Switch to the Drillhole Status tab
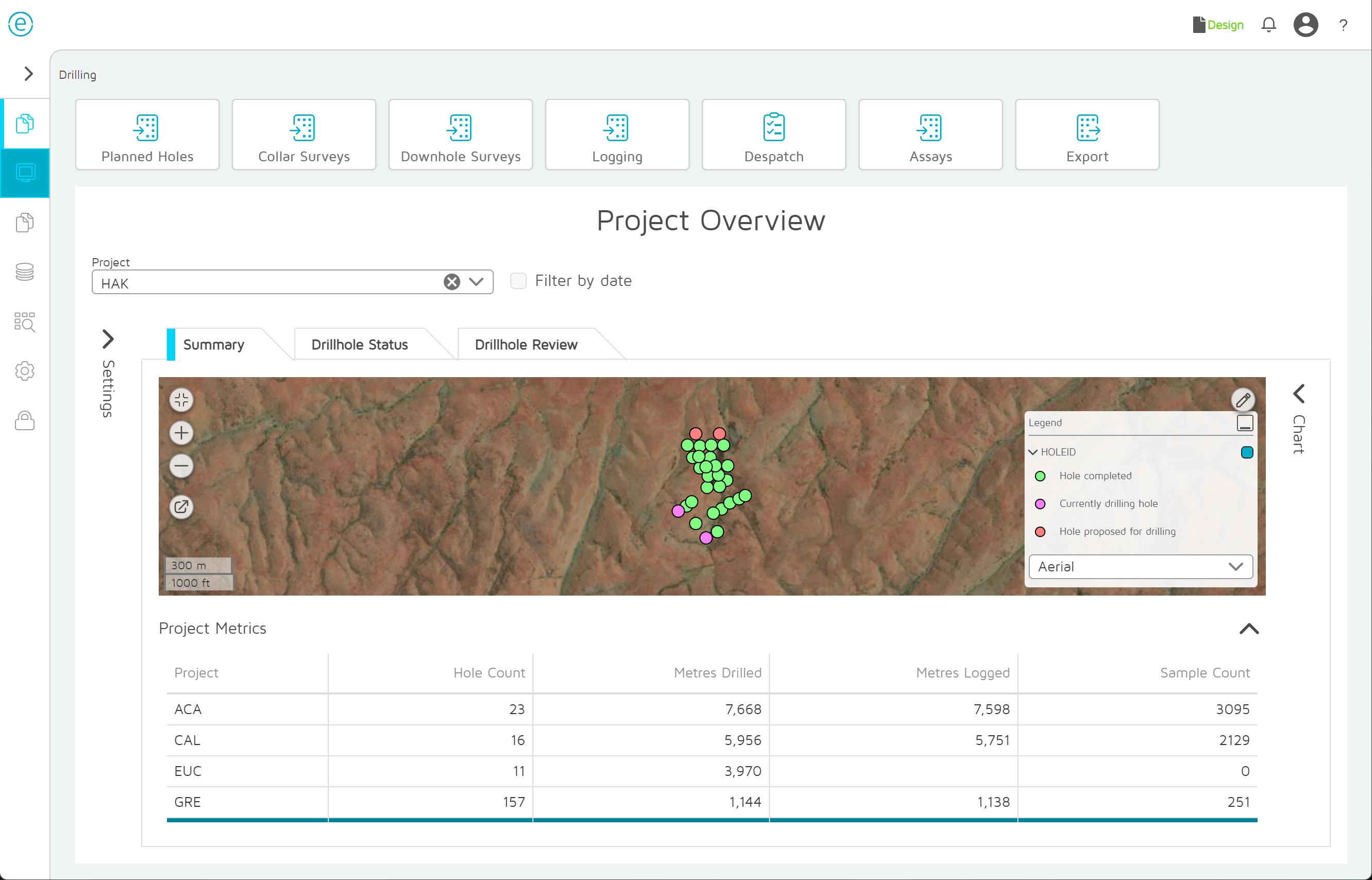Screen dimensions: 1372x880 pos(360,345)
